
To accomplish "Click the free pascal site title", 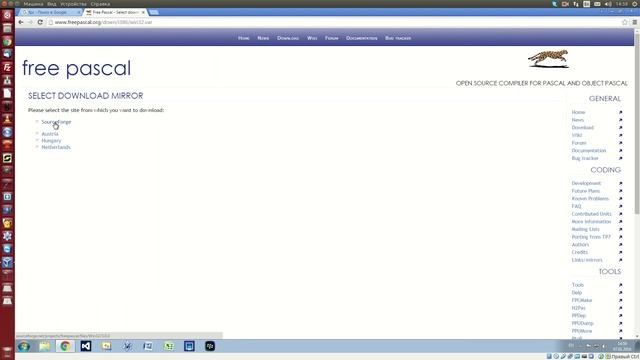I will (x=77, y=68).
